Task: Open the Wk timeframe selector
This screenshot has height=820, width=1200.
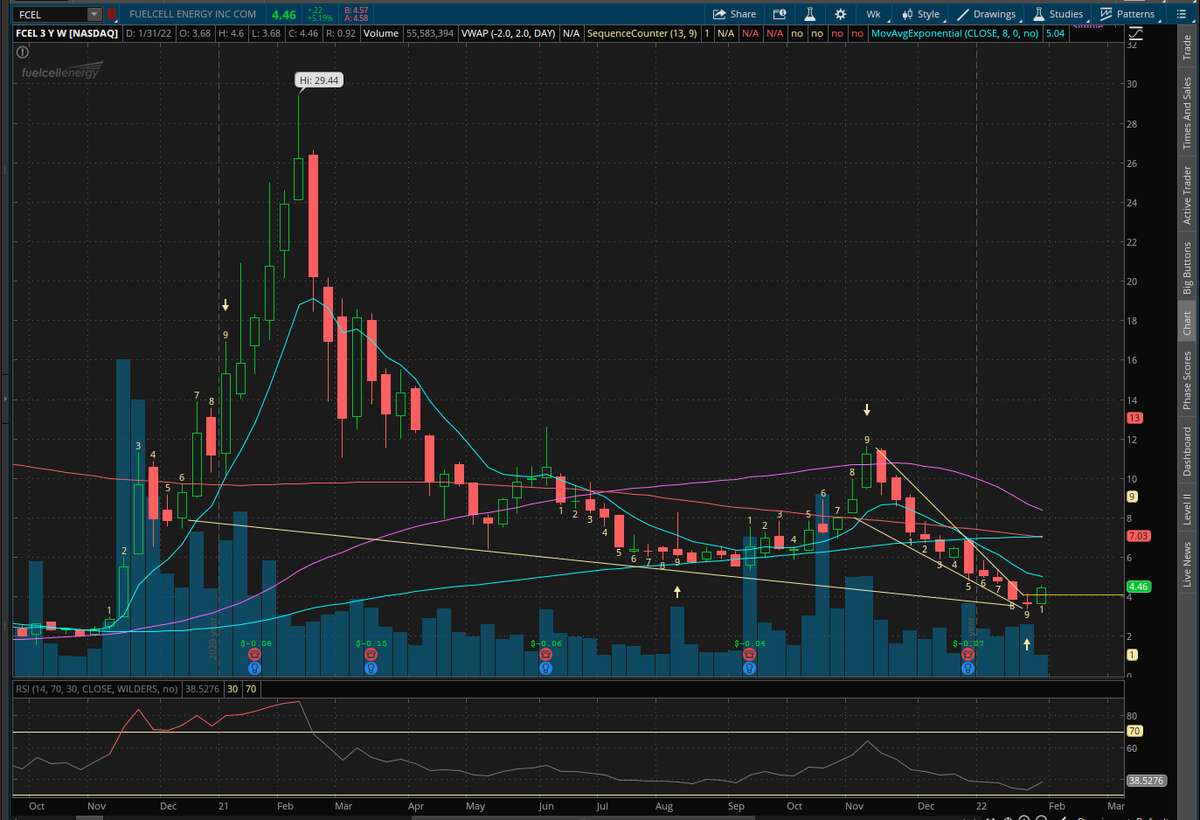Action: 873,14
